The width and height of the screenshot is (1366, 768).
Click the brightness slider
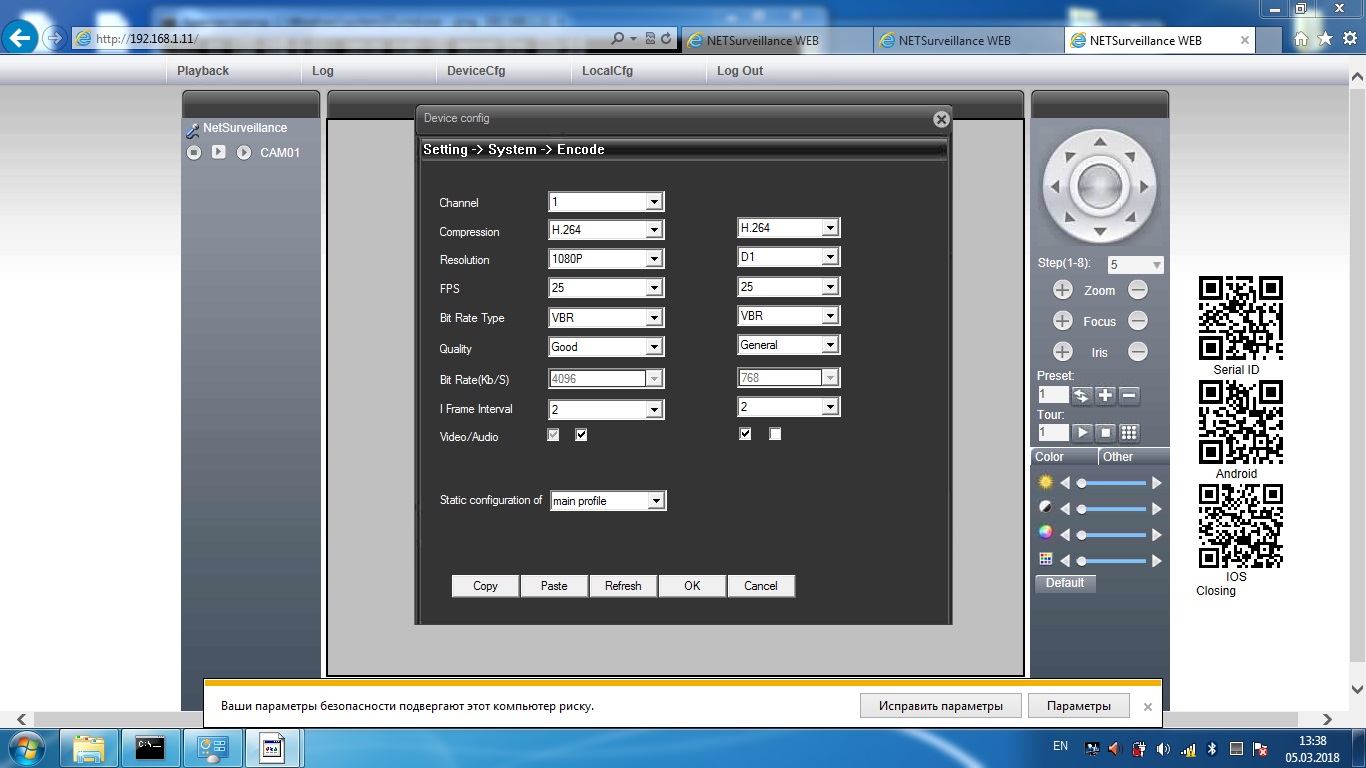pos(1111,483)
